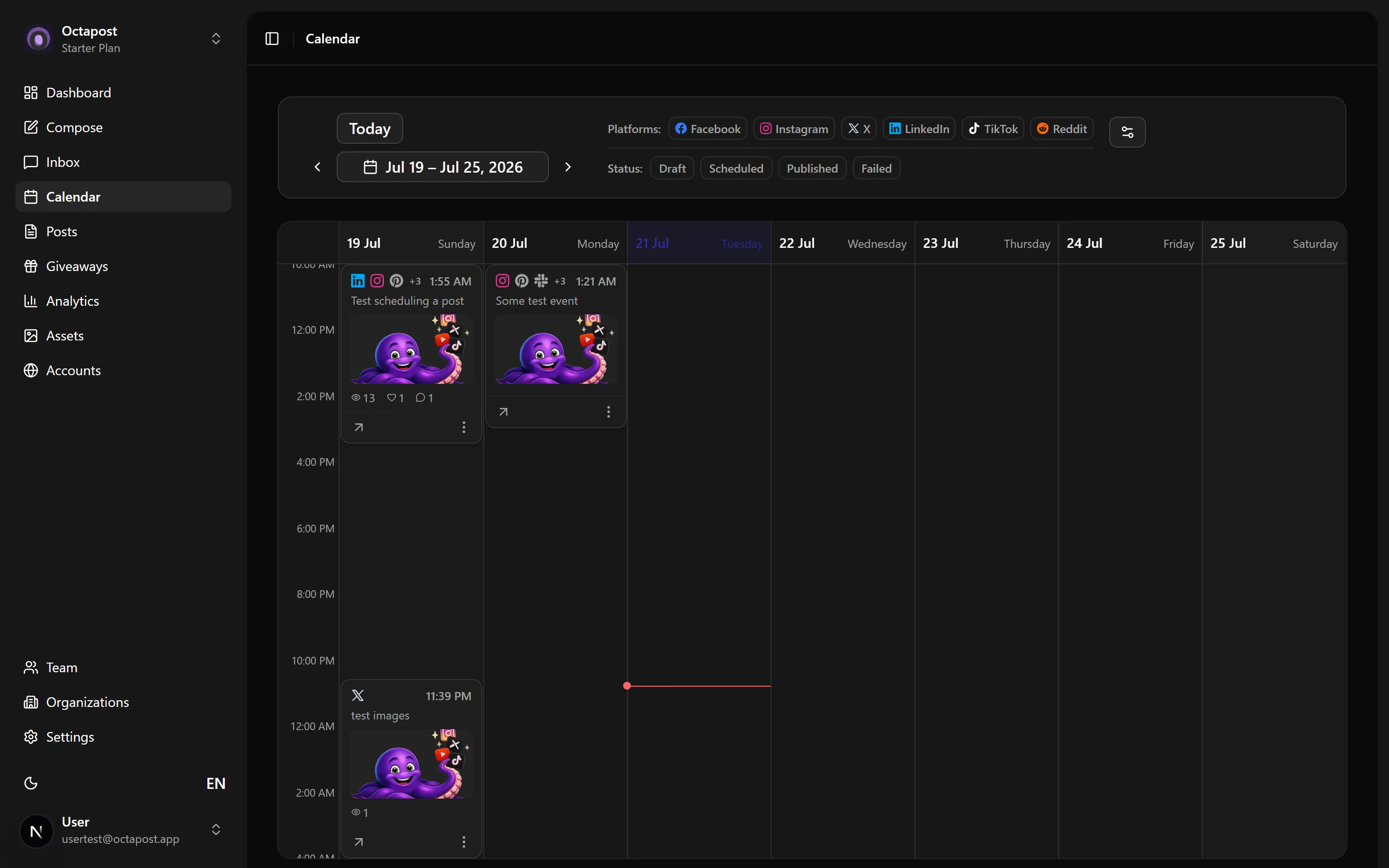Click Pinterest icon on 1:55 AM post
Image resolution: width=1389 pixels, height=868 pixels.
click(396, 281)
